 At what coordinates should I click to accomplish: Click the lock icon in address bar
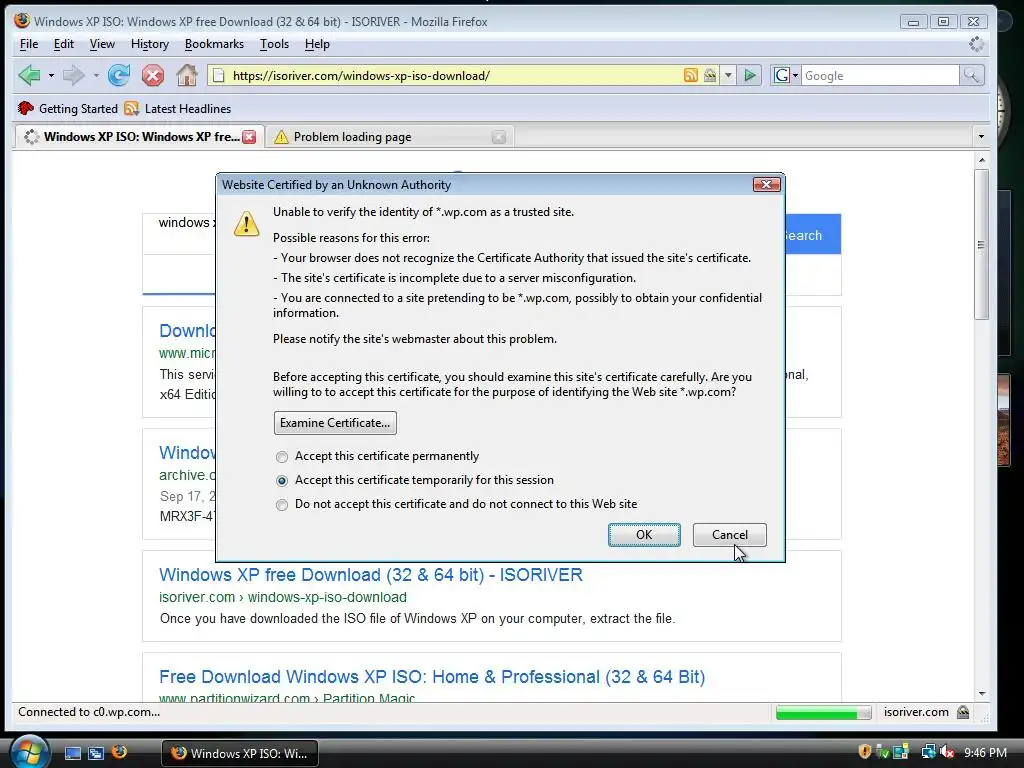point(710,75)
